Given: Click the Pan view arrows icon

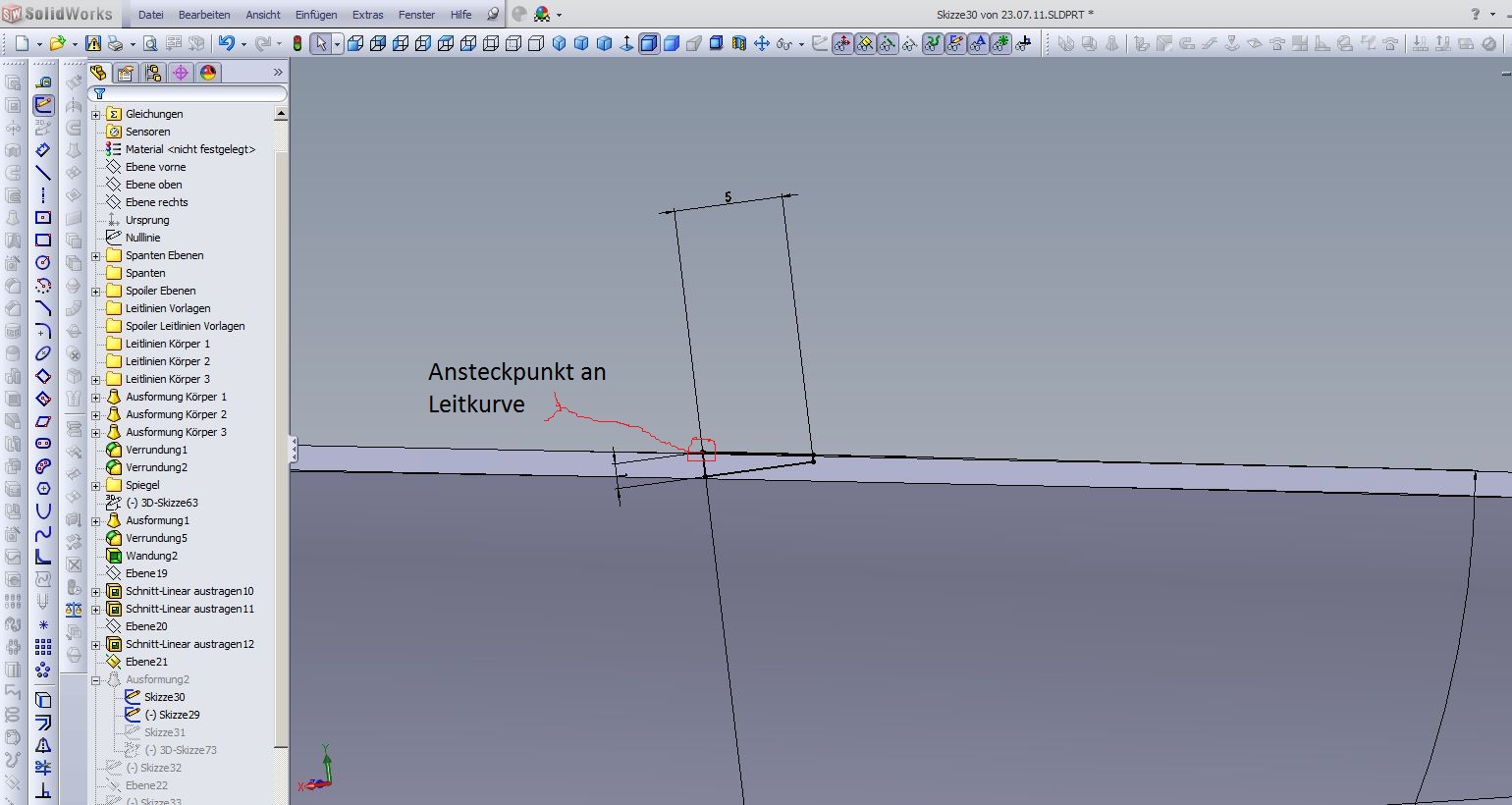Looking at the screenshot, I should tap(761, 43).
